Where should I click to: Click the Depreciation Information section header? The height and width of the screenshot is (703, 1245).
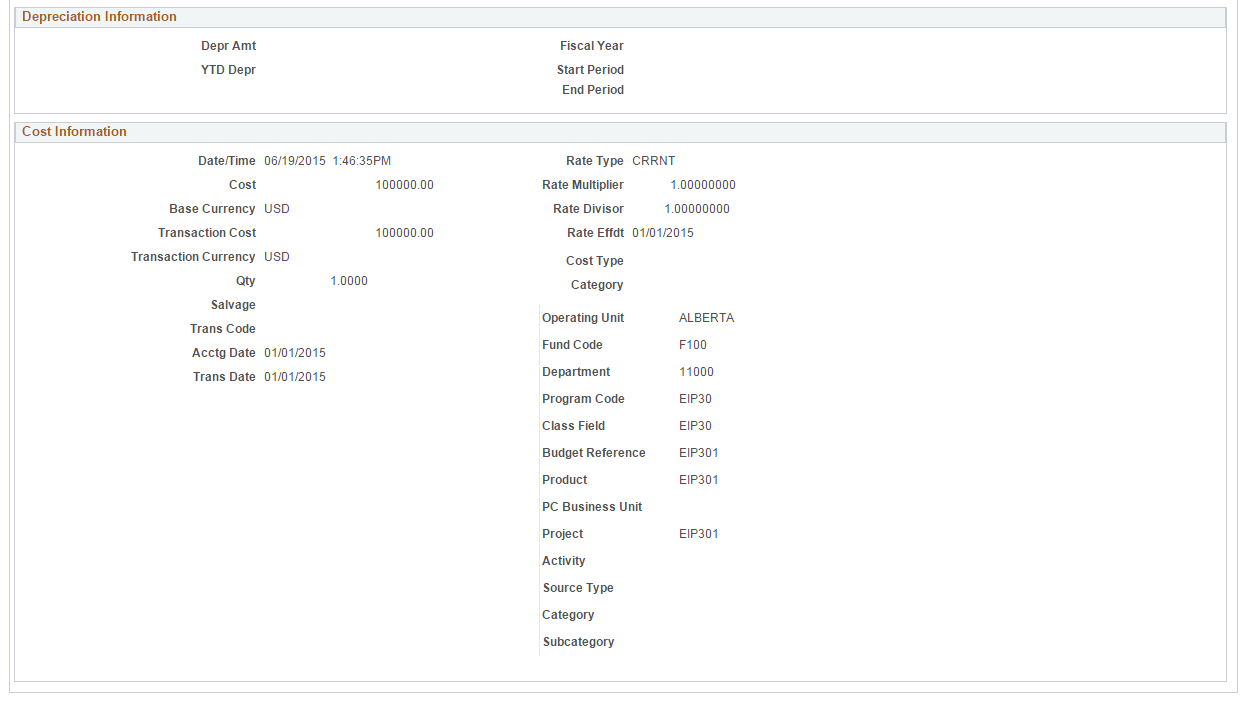click(x=99, y=17)
